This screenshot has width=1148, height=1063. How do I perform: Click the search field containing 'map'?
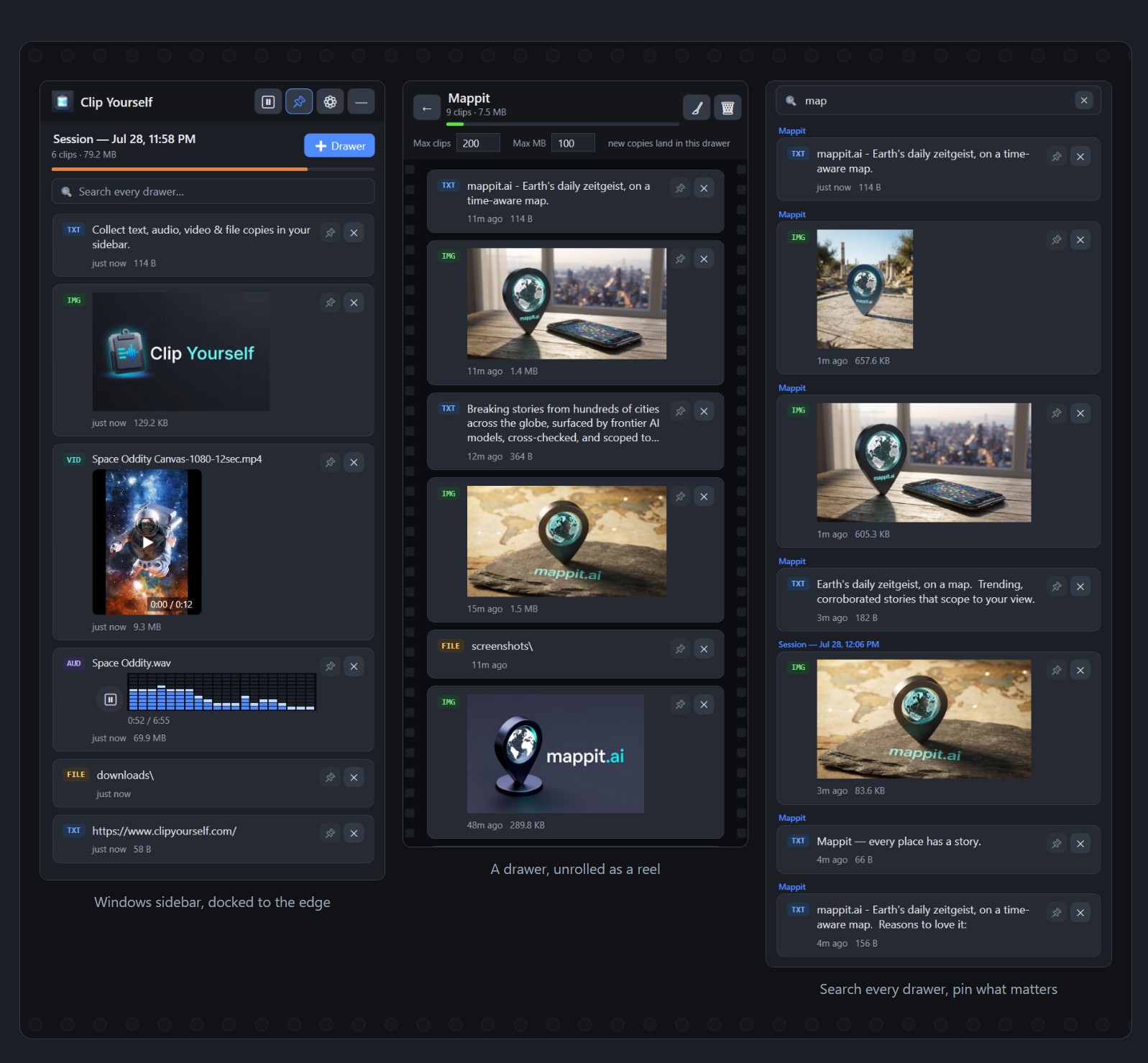pos(938,101)
